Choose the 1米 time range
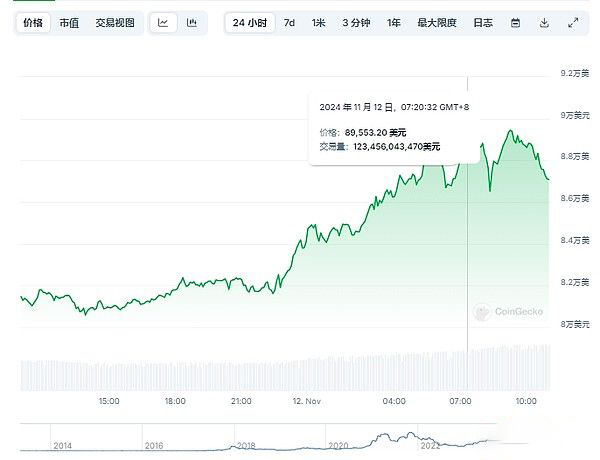The image size is (600, 460). tap(318, 23)
